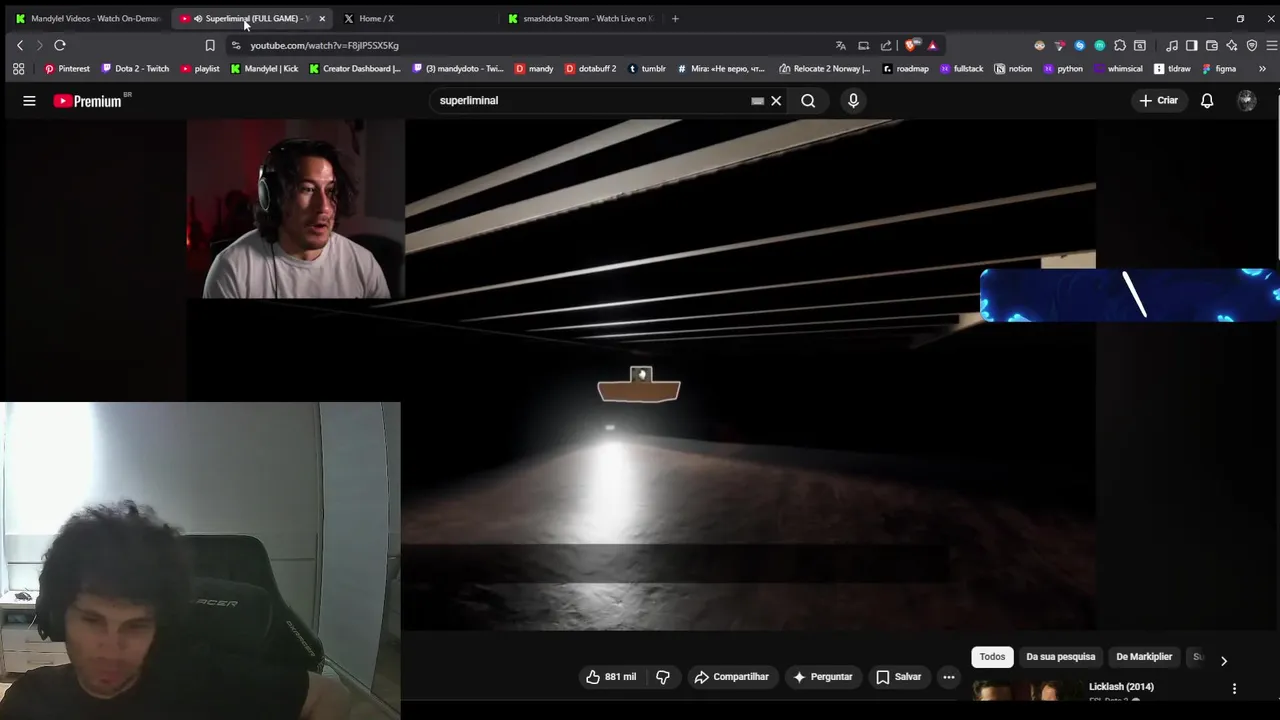Toggle the browser sidebar panel

1191,45
